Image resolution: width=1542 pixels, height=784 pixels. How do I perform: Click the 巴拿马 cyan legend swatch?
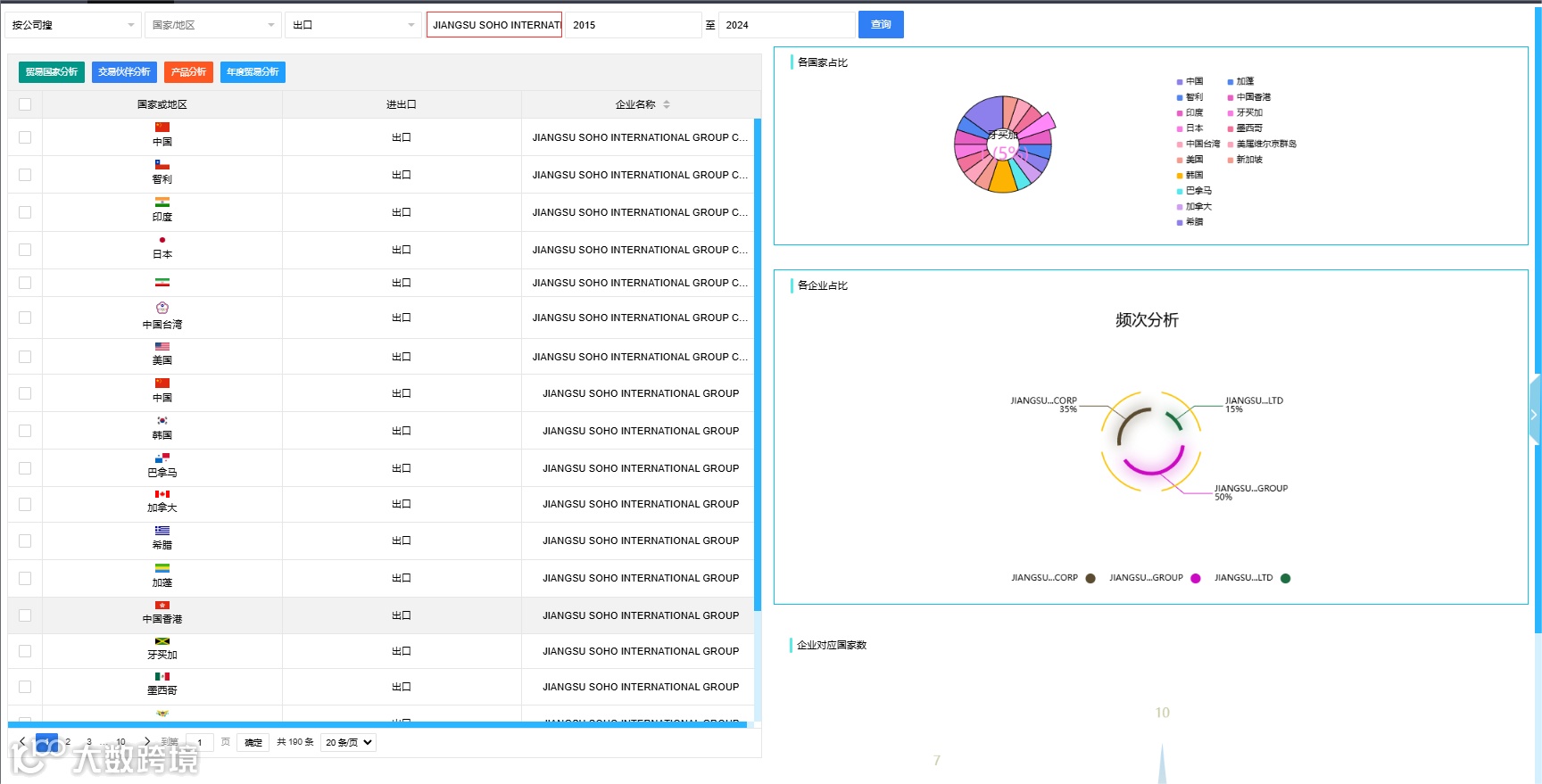pos(1180,191)
